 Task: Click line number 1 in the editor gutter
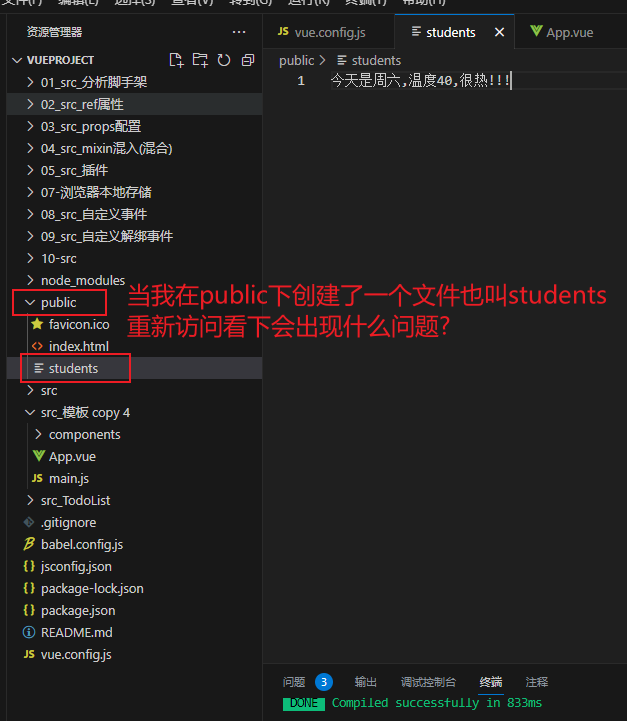click(x=301, y=81)
